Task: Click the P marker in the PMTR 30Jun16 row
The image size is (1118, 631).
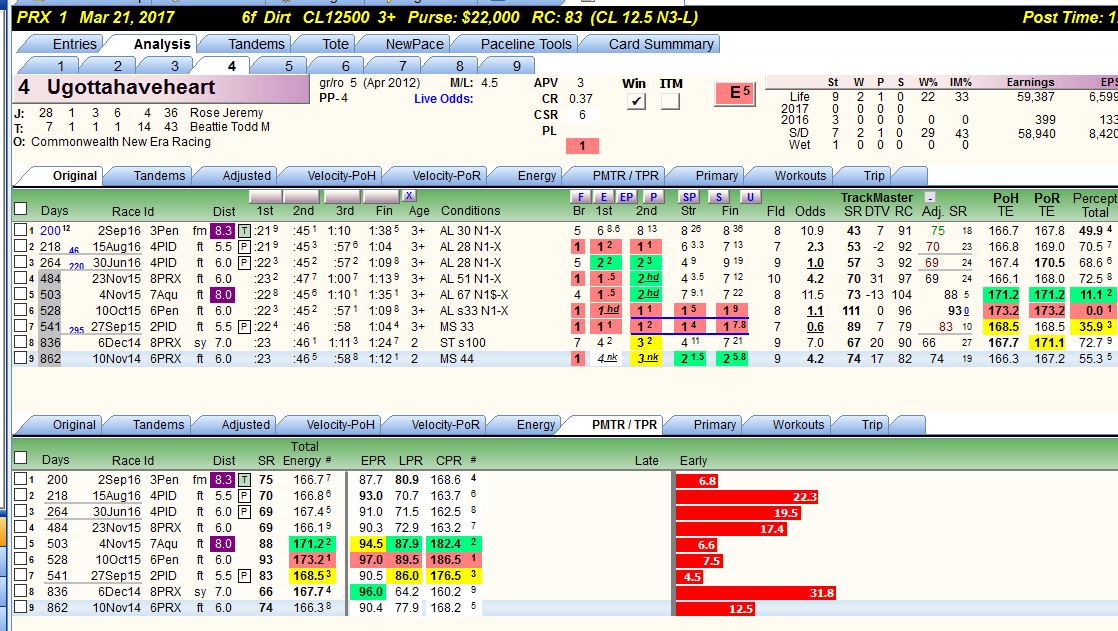Action: [244, 512]
